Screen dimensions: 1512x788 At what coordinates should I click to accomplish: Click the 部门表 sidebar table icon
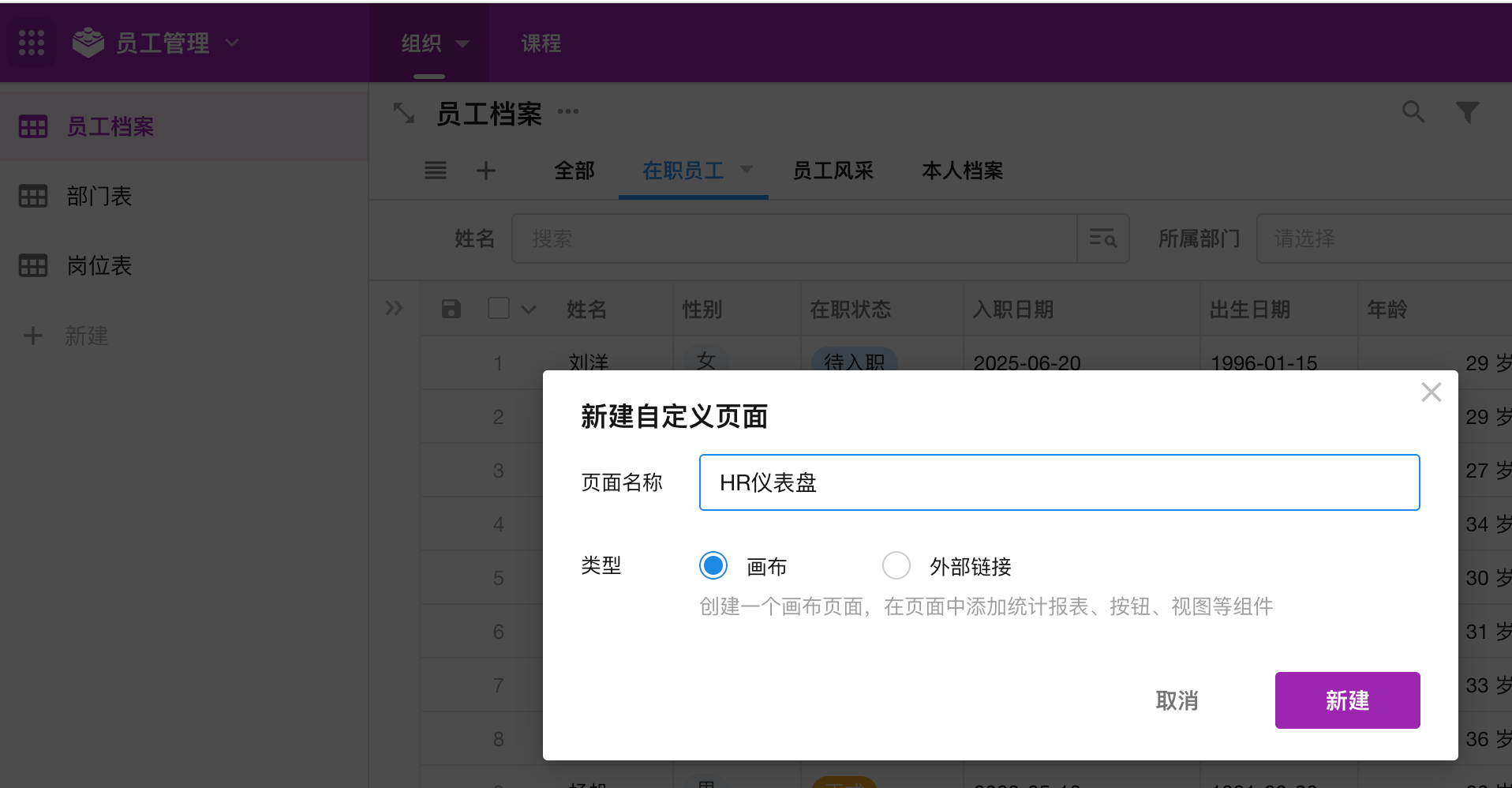[x=33, y=196]
